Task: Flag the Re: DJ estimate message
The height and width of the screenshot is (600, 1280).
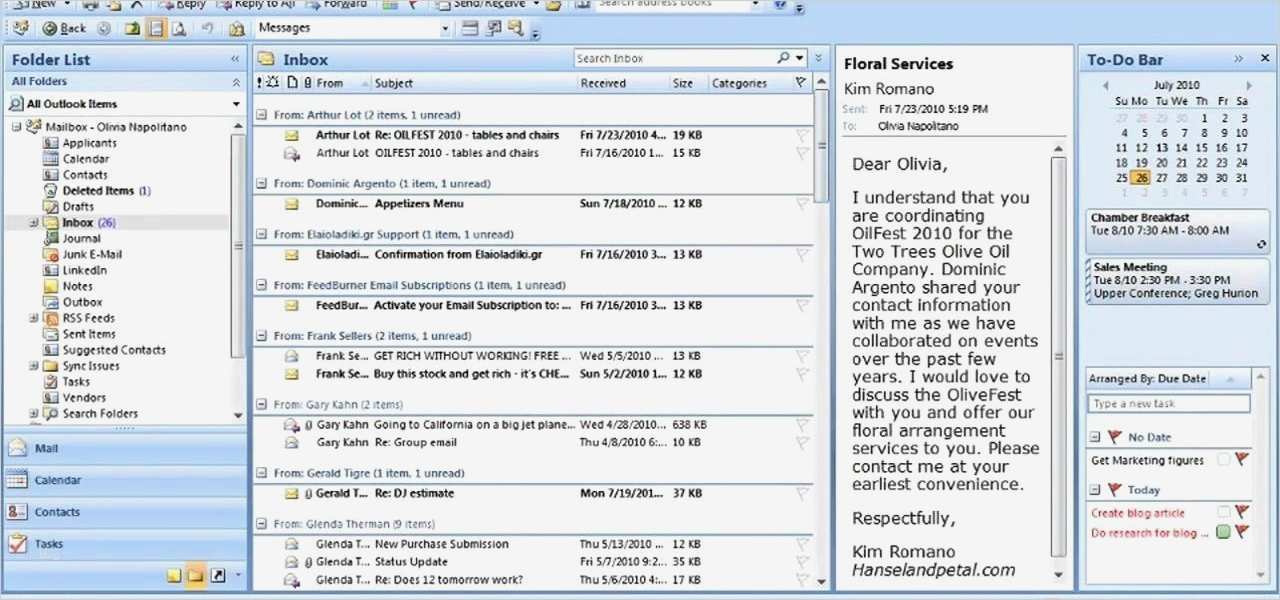Action: tap(802, 493)
